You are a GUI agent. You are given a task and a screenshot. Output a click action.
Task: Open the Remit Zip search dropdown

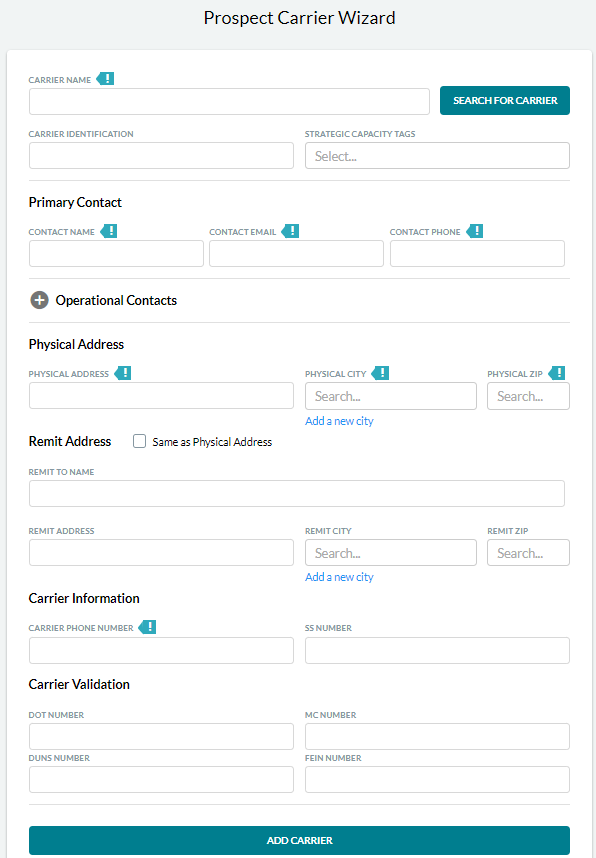point(528,553)
